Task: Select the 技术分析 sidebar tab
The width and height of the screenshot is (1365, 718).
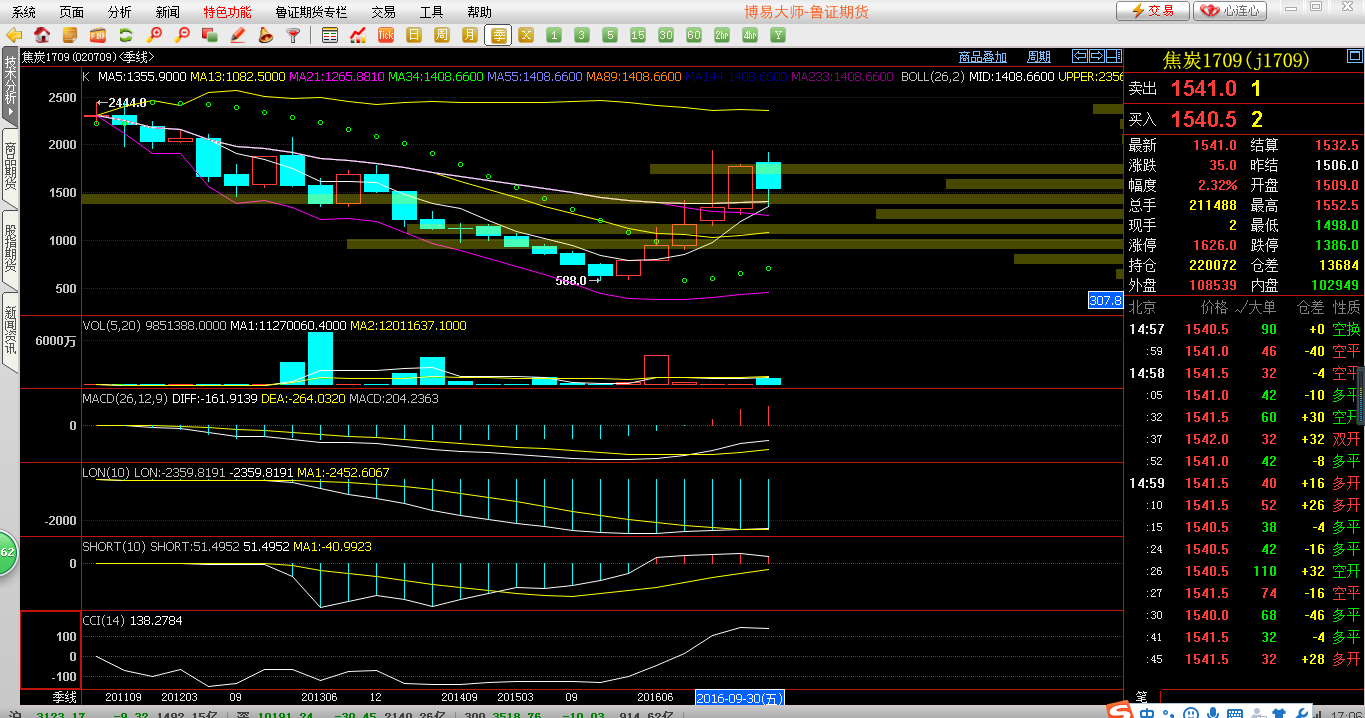Action: (x=10, y=87)
